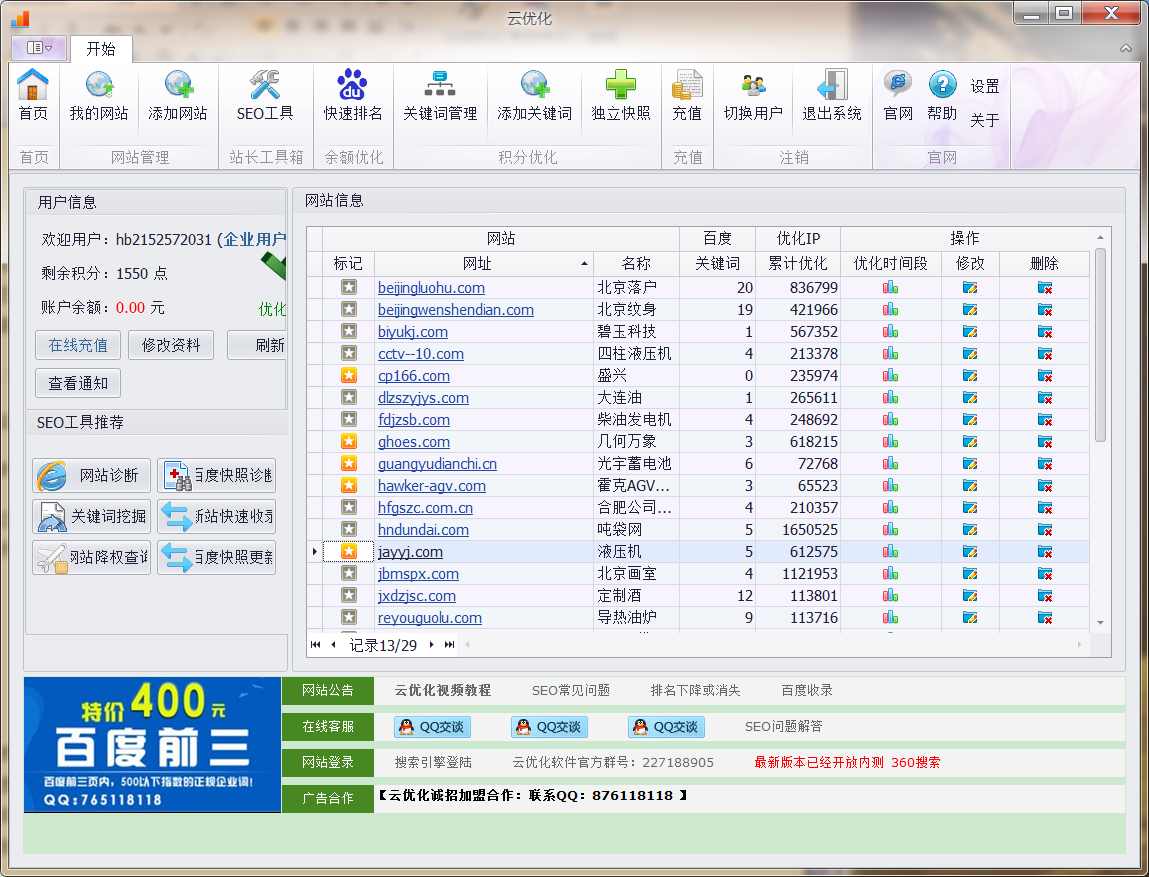
Task: Click the 在线充值 button
Action: click(x=78, y=345)
